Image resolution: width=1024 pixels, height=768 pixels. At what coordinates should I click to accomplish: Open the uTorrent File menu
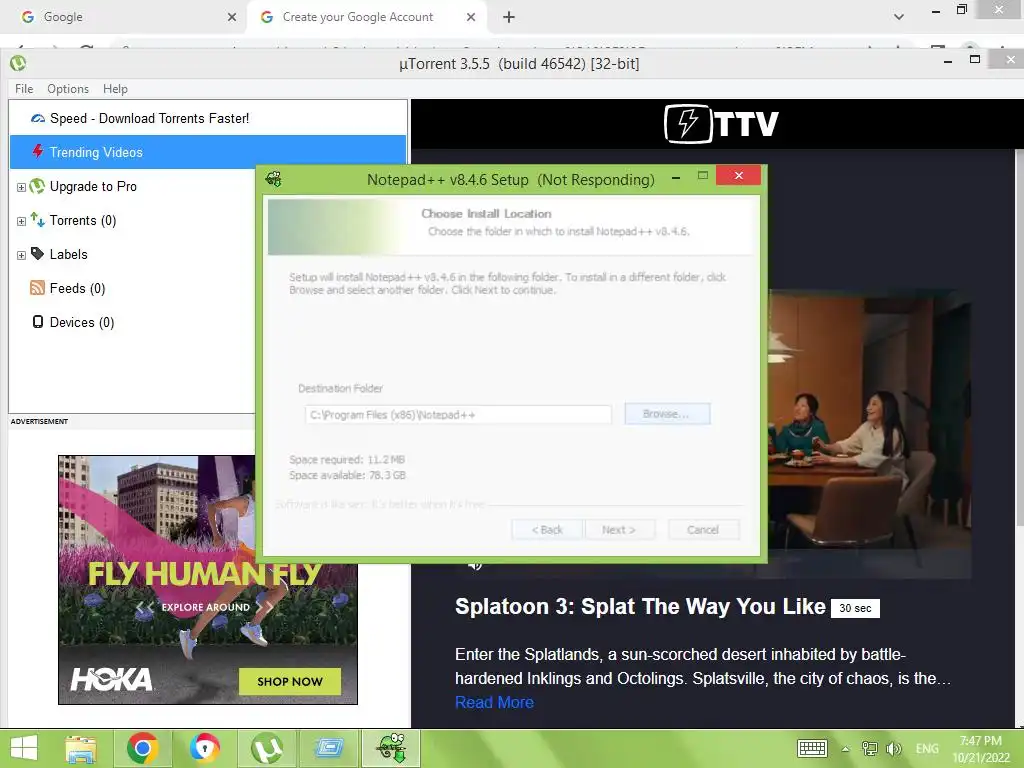[24, 89]
